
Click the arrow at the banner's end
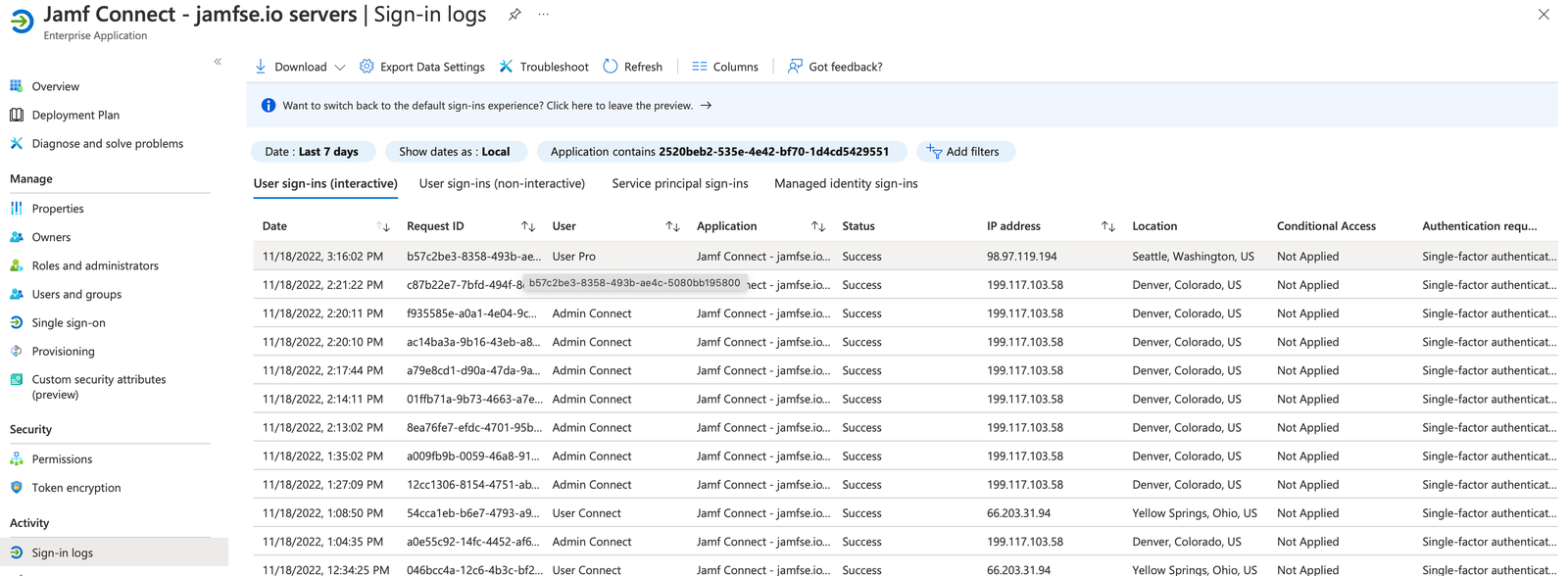tap(706, 106)
